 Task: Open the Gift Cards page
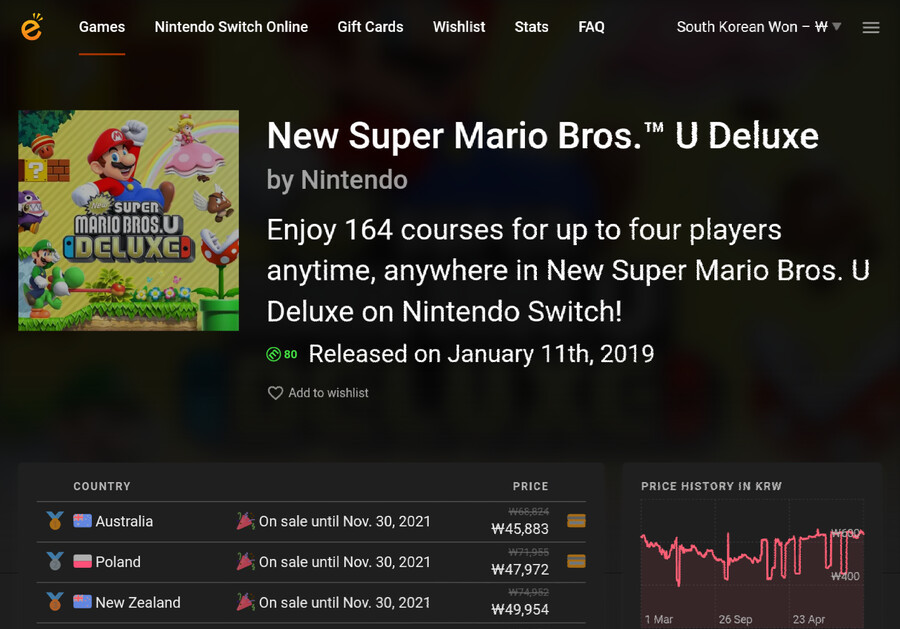[x=370, y=27]
